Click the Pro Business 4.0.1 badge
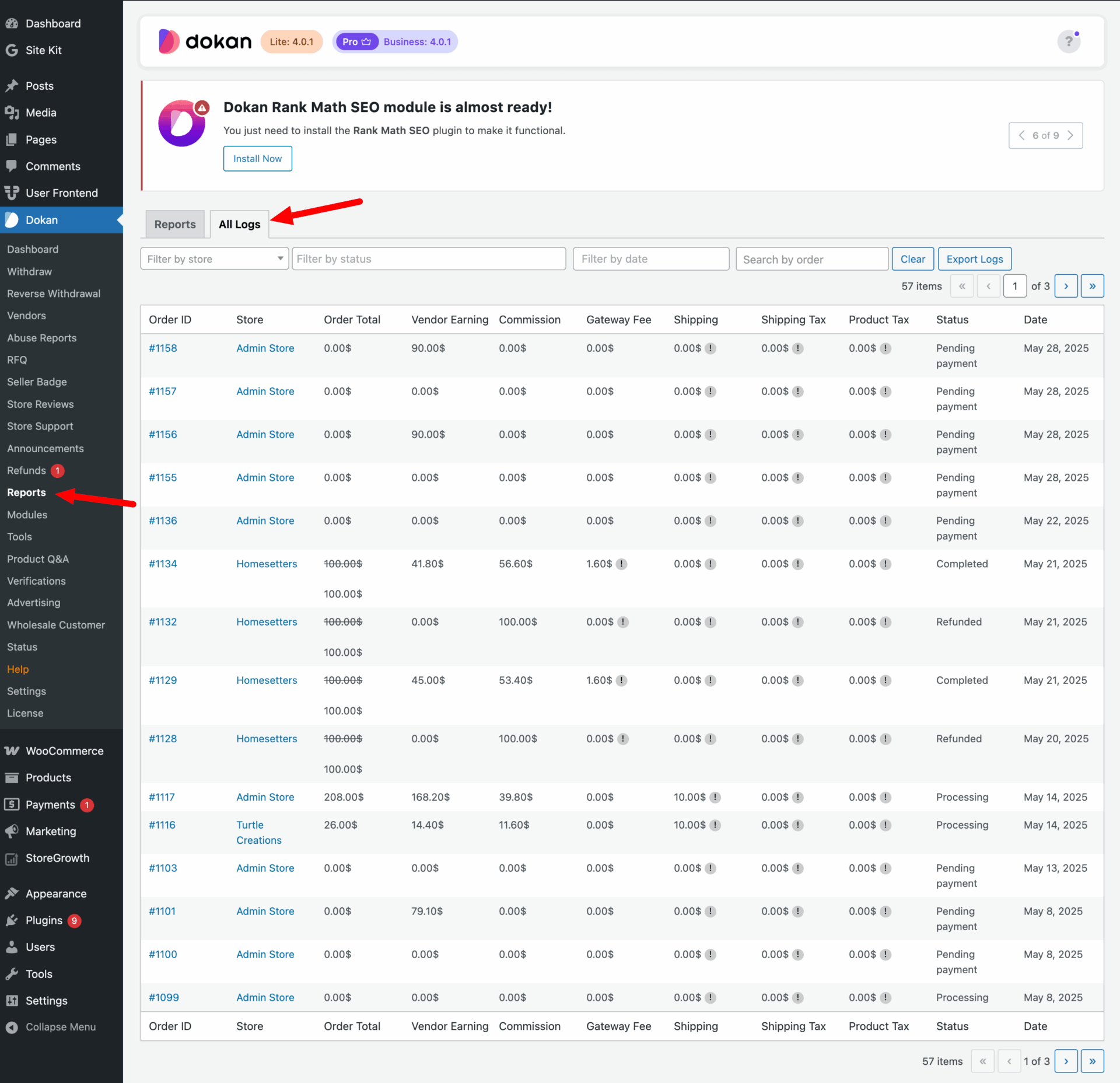The width and height of the screenshot is (1120, 1083). click(395, 41)
